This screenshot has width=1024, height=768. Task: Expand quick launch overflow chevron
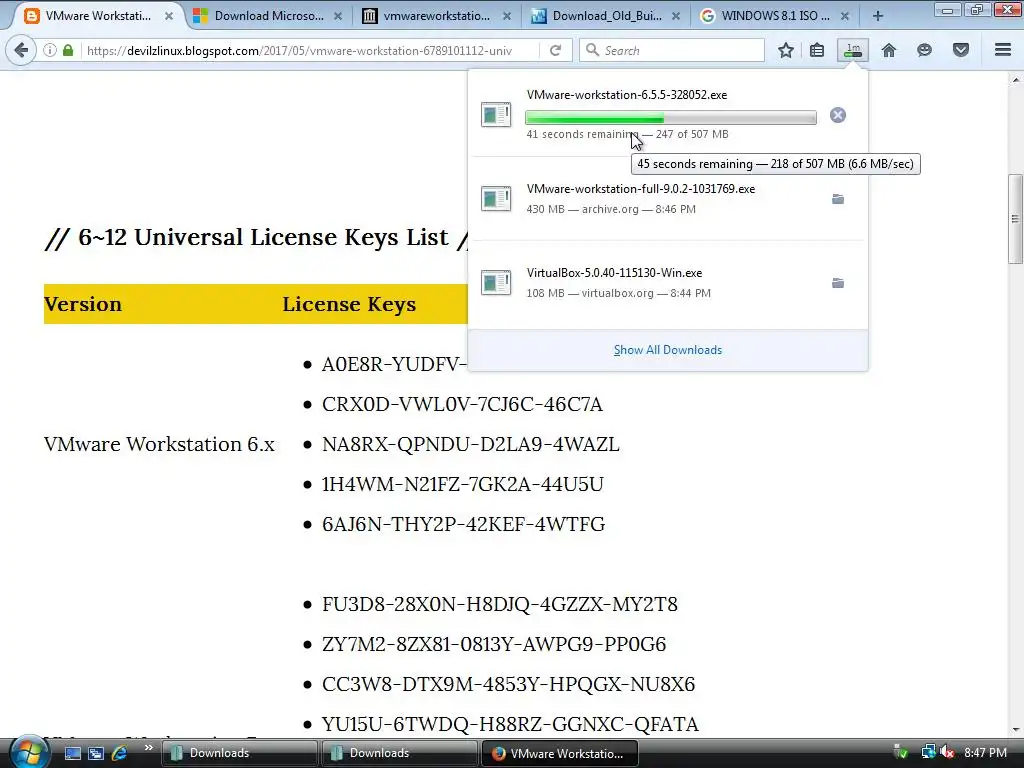(x=149, y=748)
